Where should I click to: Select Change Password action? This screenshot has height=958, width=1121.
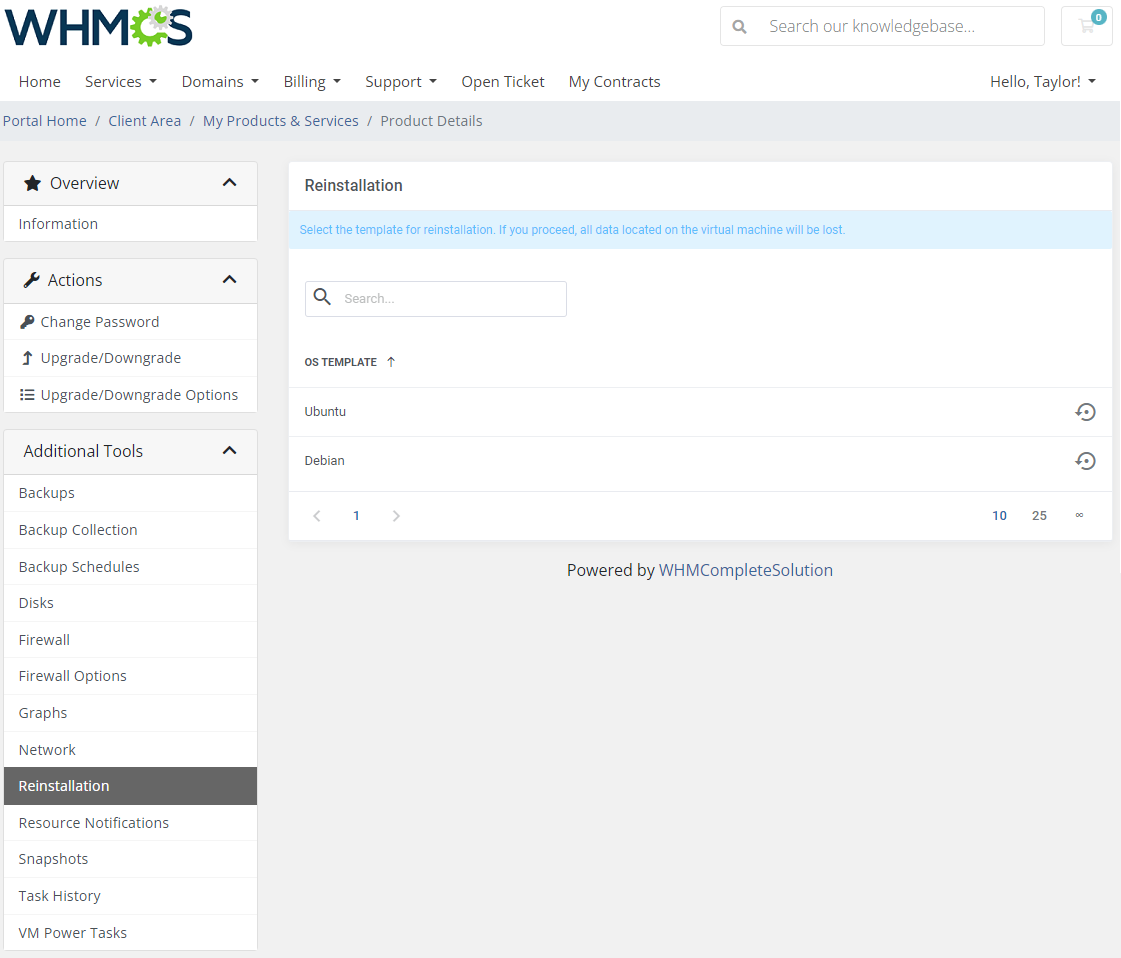[x=130, y=322]
